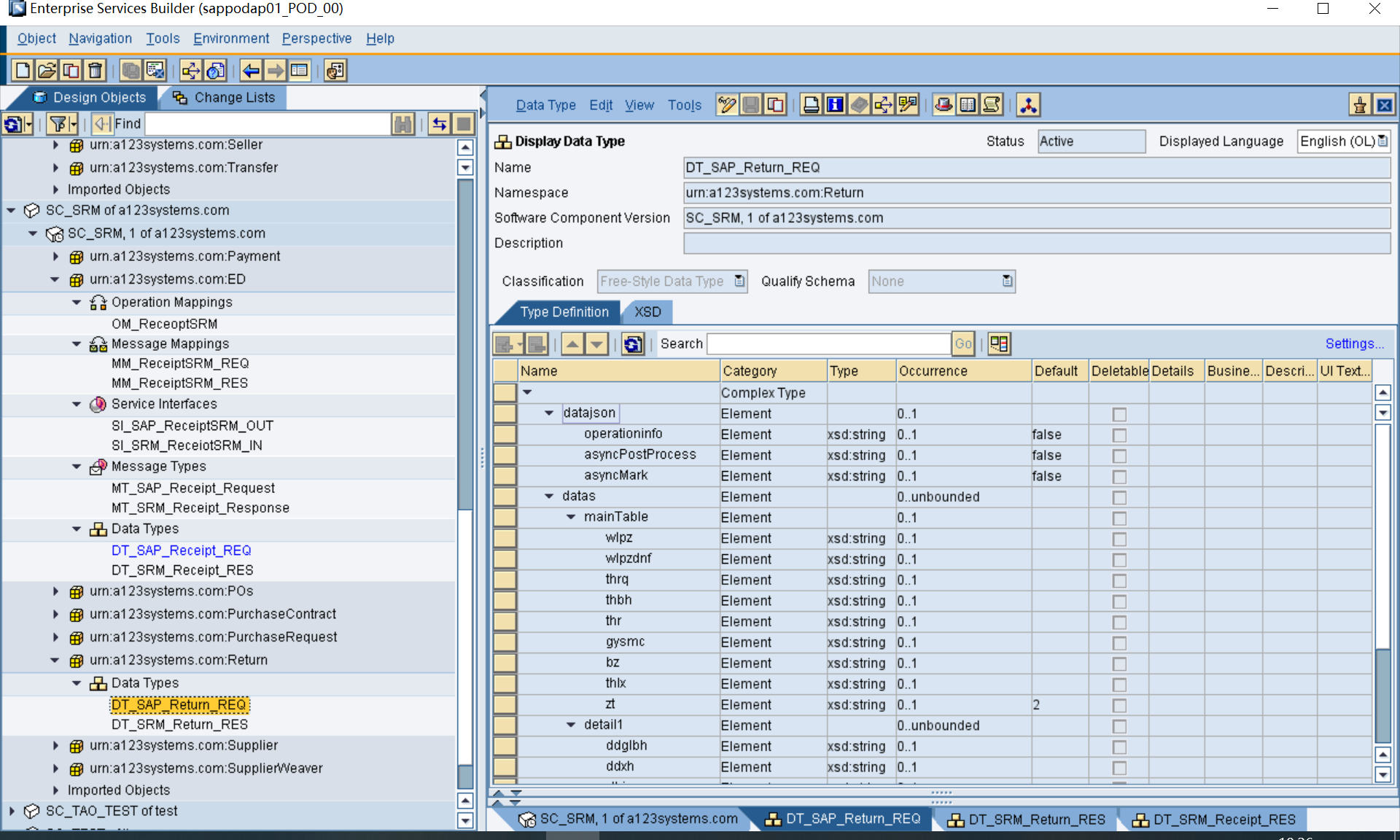Expand urn:a123systems.com:Supplier namespace
The height and width of the screenshot is (840, 1400).
tap(55, 746)
